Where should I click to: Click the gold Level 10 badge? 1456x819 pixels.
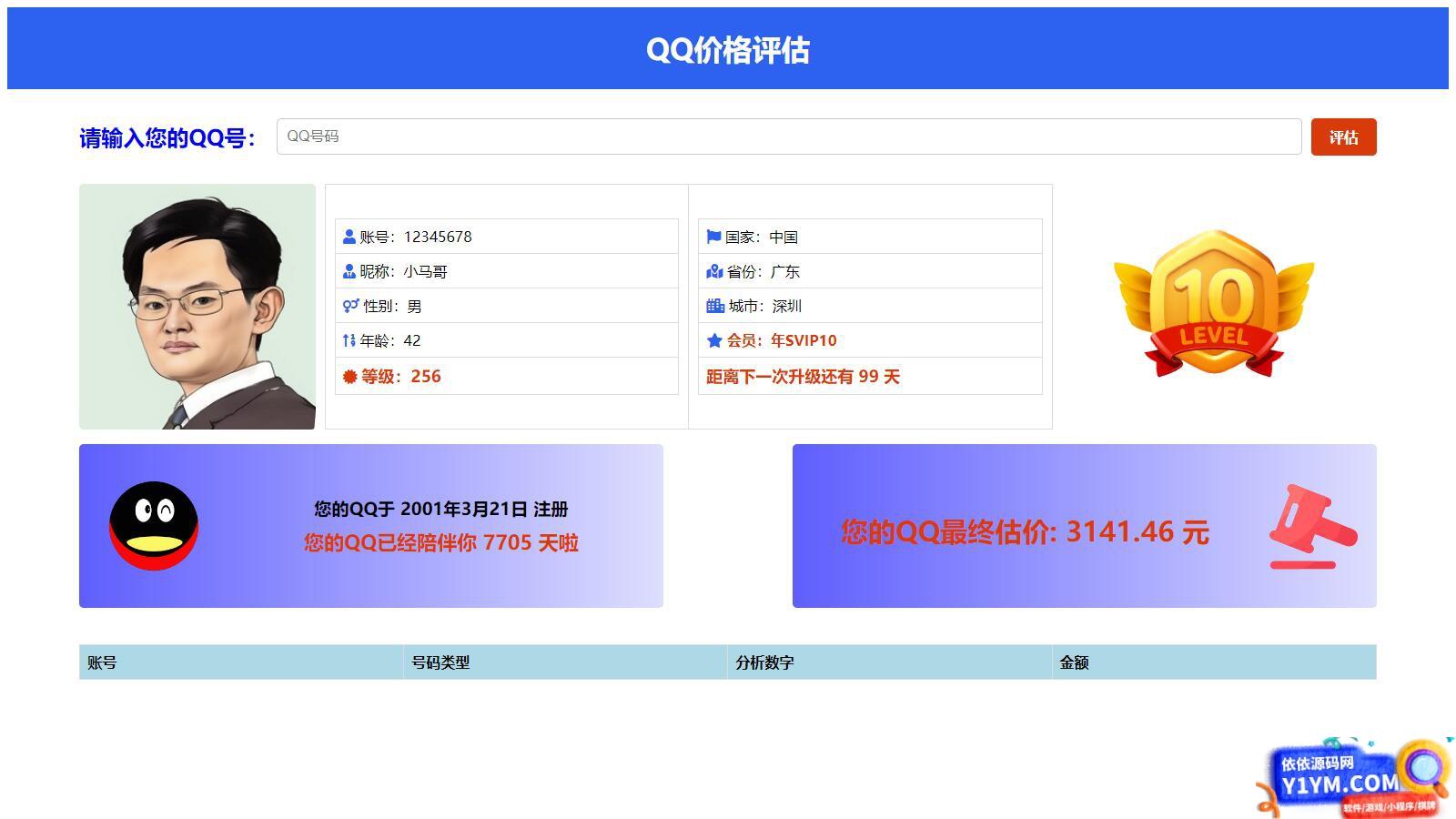[x=1214, y=302]
